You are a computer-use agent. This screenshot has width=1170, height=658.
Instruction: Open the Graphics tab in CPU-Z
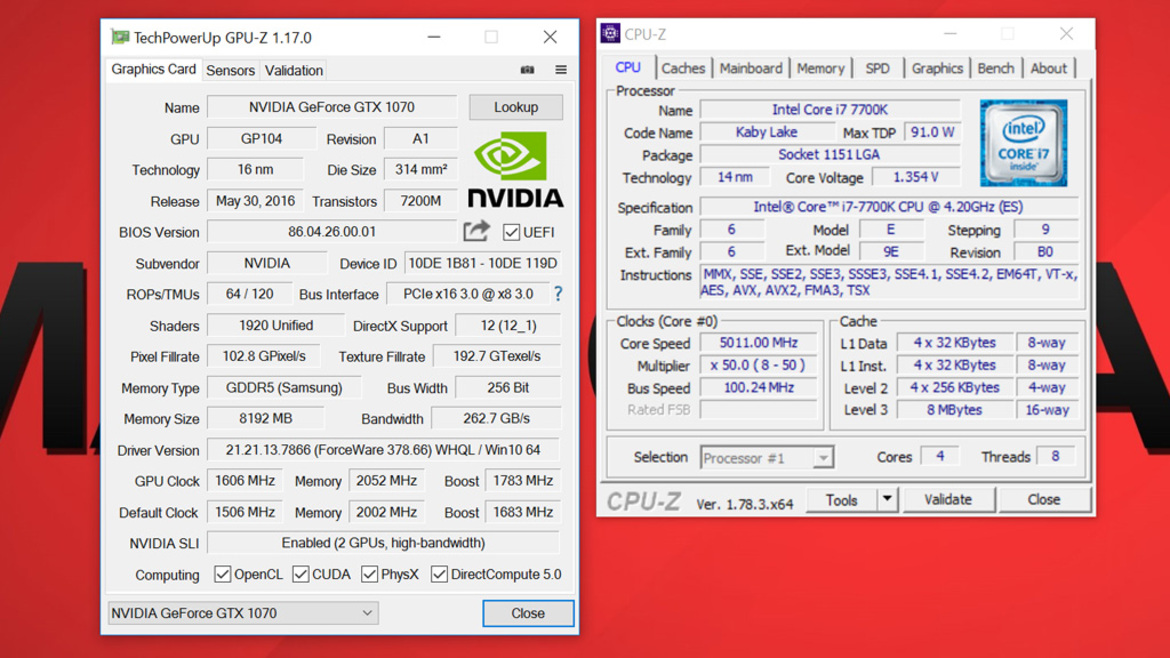(x=936, y=69)
